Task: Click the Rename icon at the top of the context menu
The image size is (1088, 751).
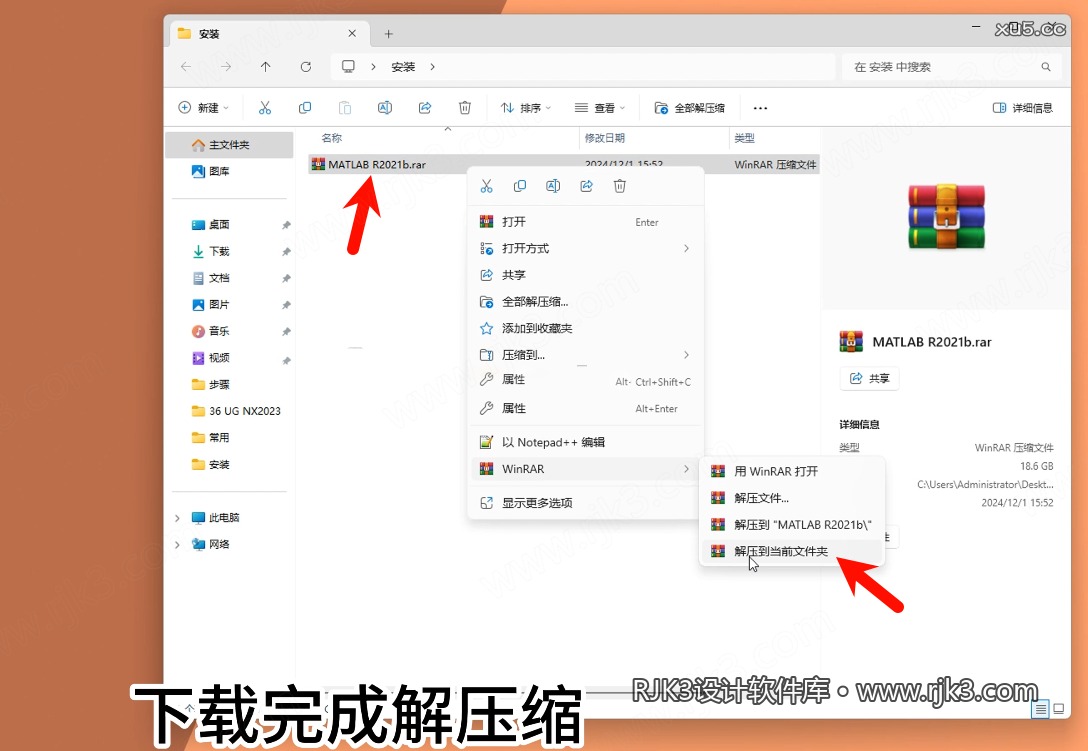Action: point(553,186)
